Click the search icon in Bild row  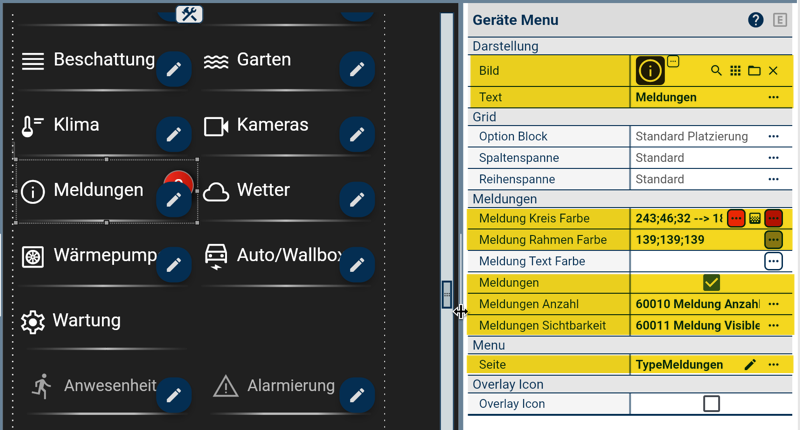716,71
